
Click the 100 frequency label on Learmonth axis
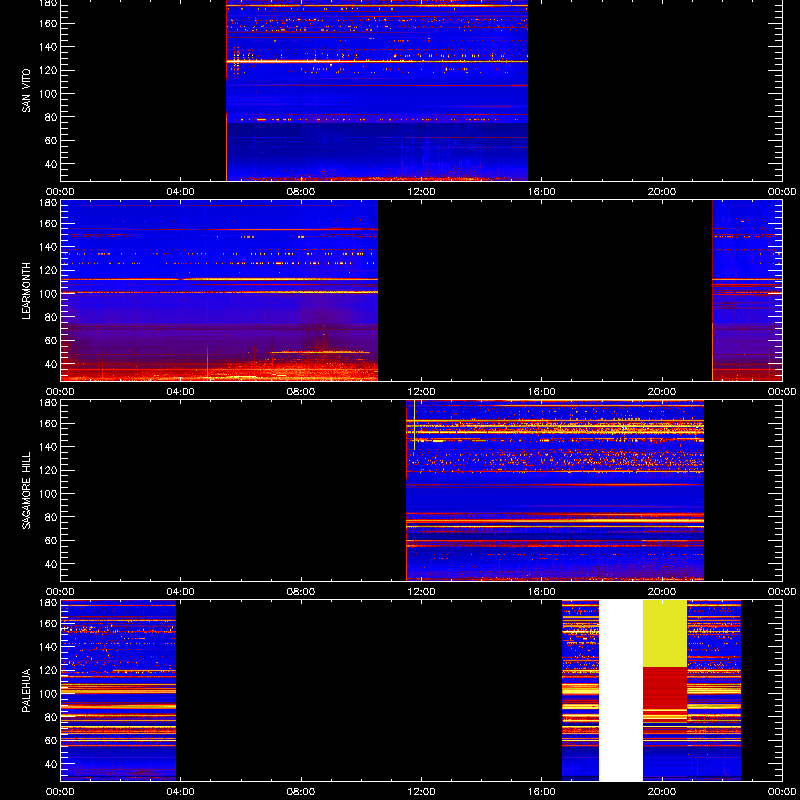point(50,294)
